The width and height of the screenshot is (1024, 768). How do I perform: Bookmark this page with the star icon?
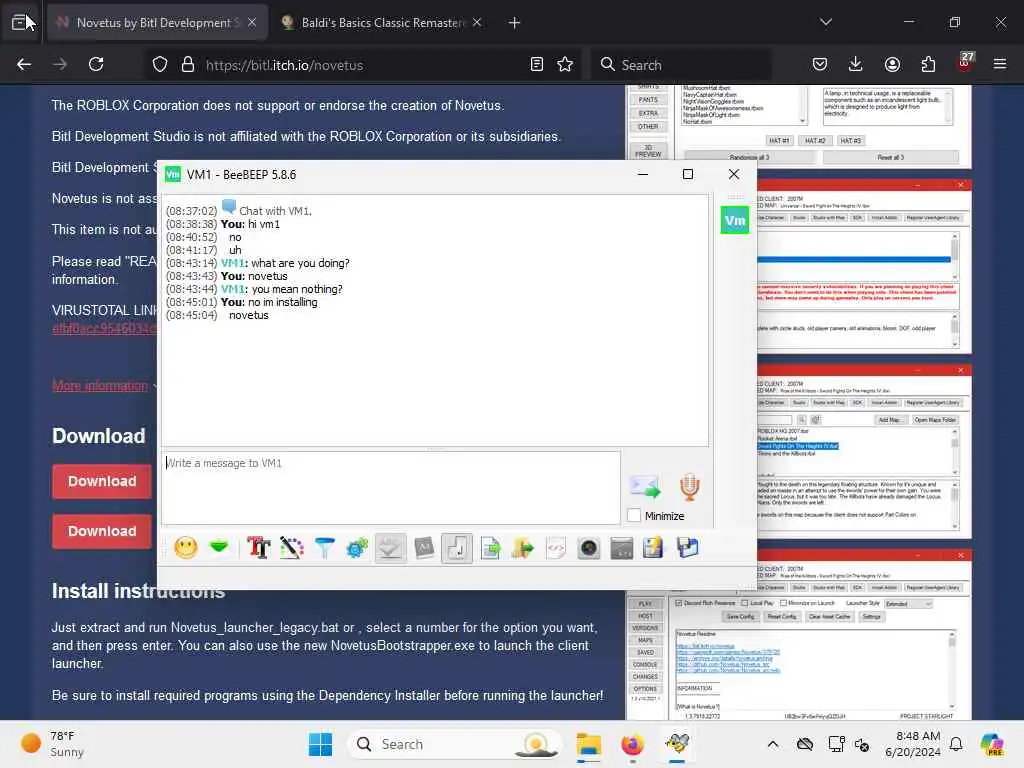click(x=565, y=64)
